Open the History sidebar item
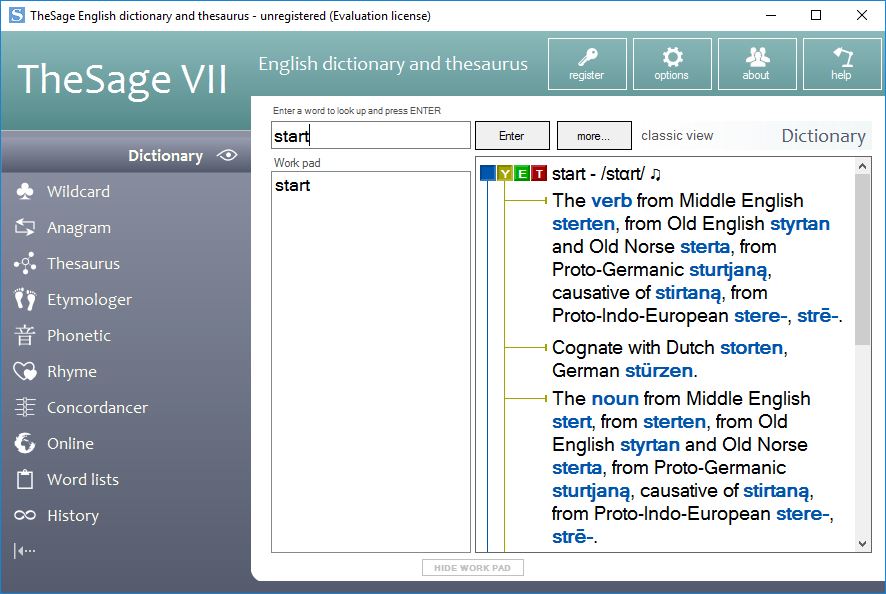886x594 pixels. pos(73,515)
